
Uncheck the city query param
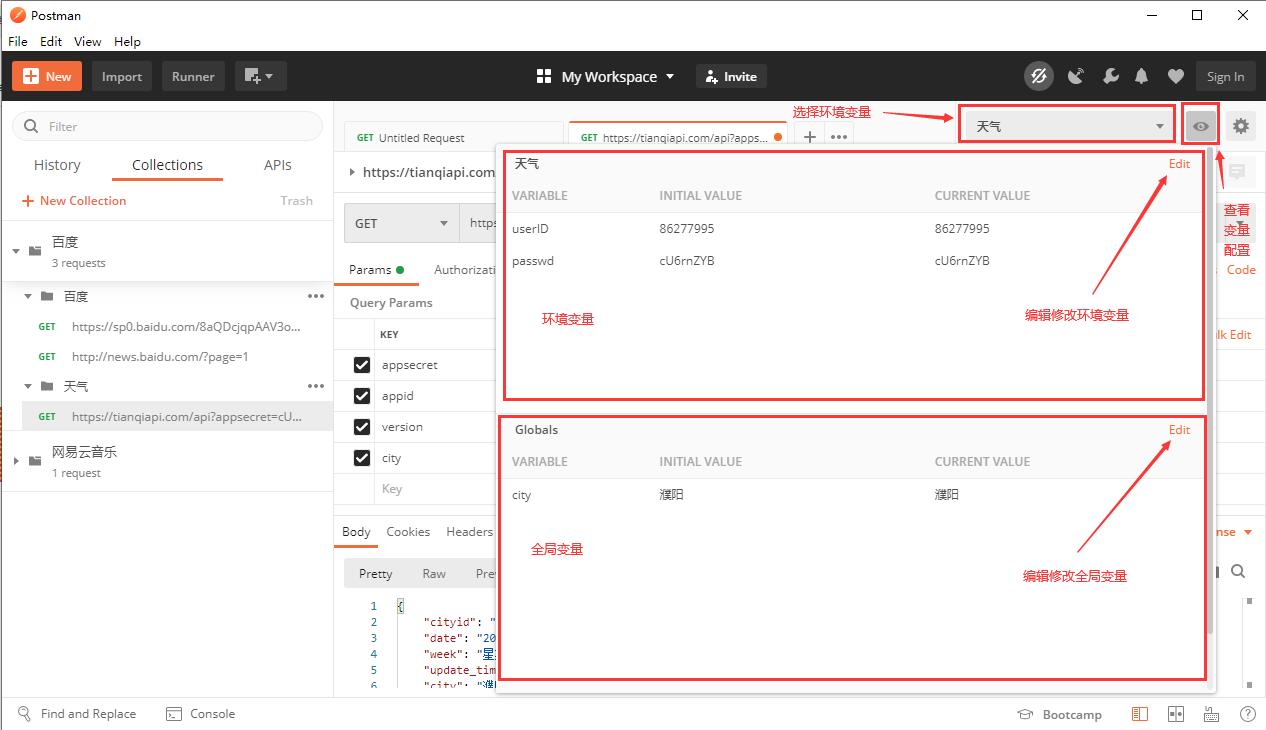point(362,458)
